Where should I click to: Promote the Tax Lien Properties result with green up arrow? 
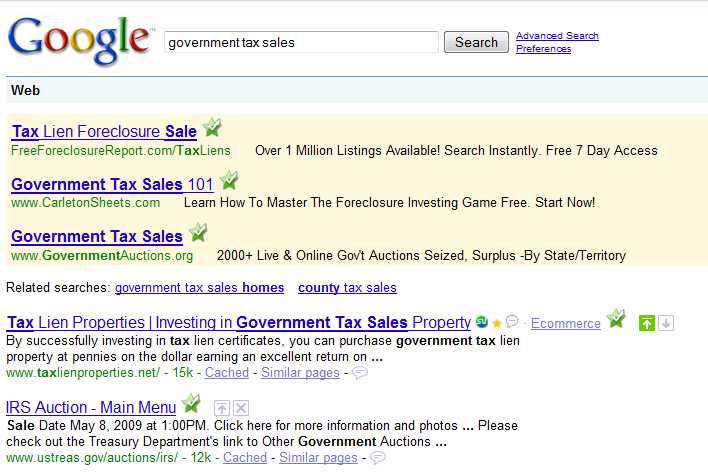click(647, 323)
